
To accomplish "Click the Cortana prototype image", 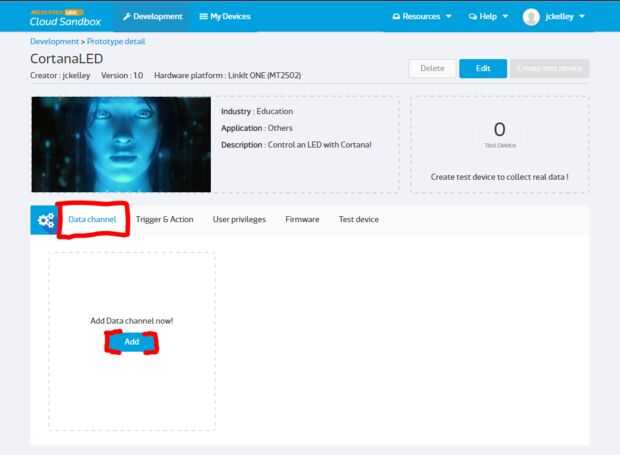I will (x=121, y=144).
